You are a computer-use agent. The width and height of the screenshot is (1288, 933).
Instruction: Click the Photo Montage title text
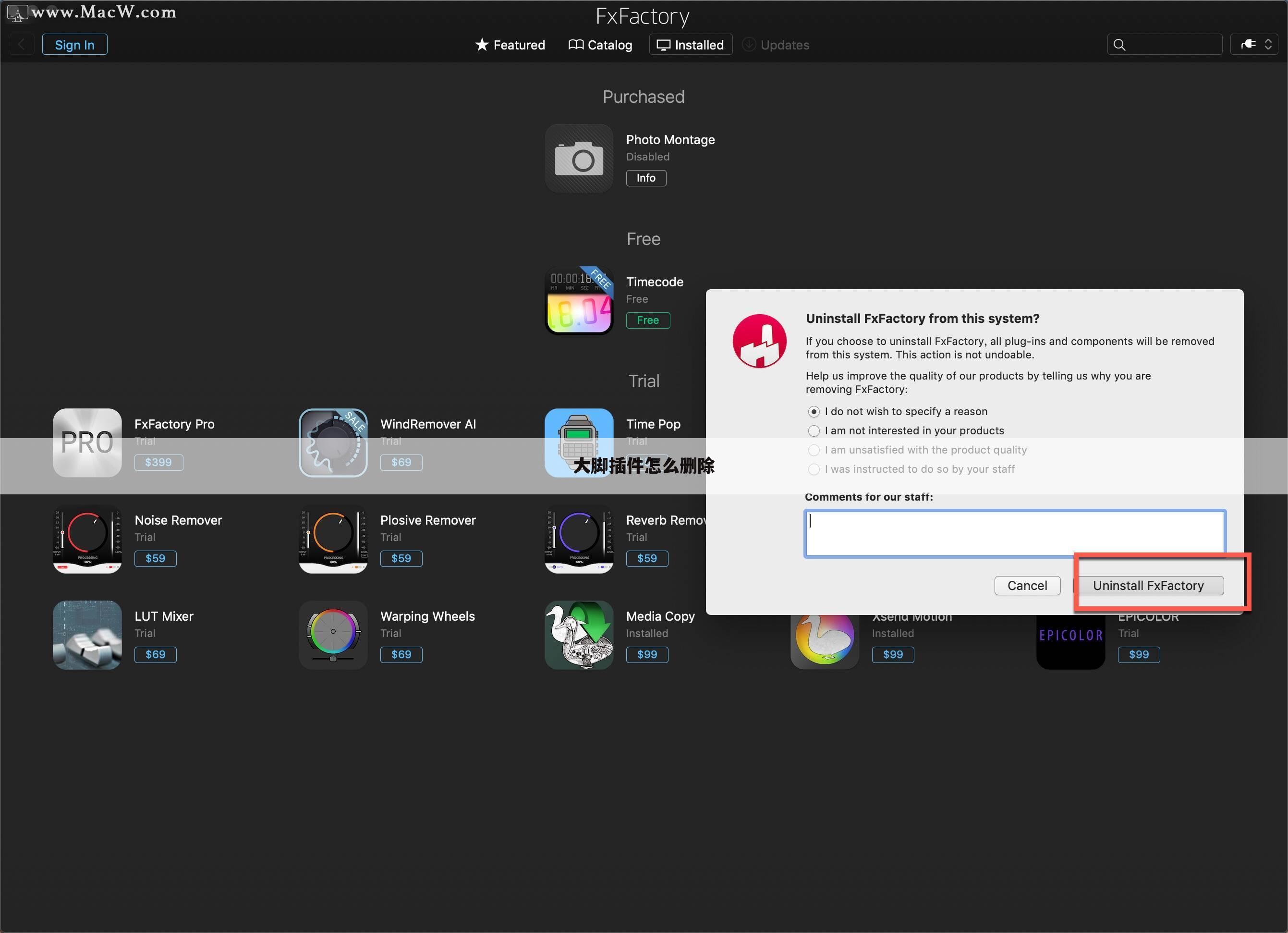(x=671, y=140)
